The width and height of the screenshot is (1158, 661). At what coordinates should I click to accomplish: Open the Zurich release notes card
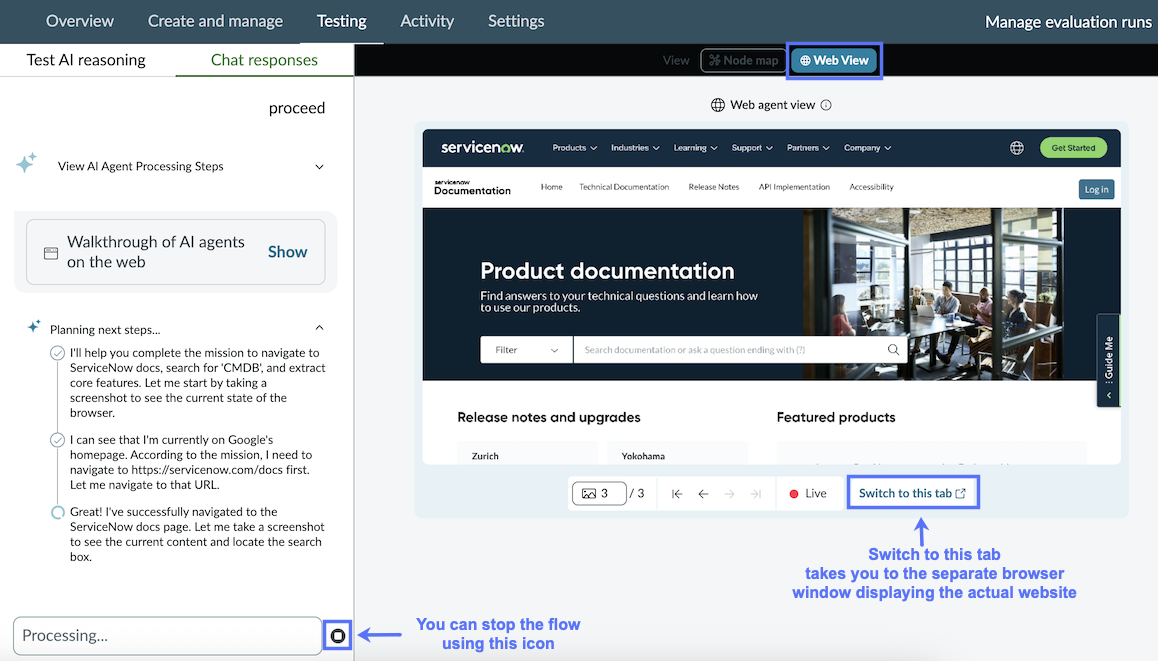pos(527,453)
